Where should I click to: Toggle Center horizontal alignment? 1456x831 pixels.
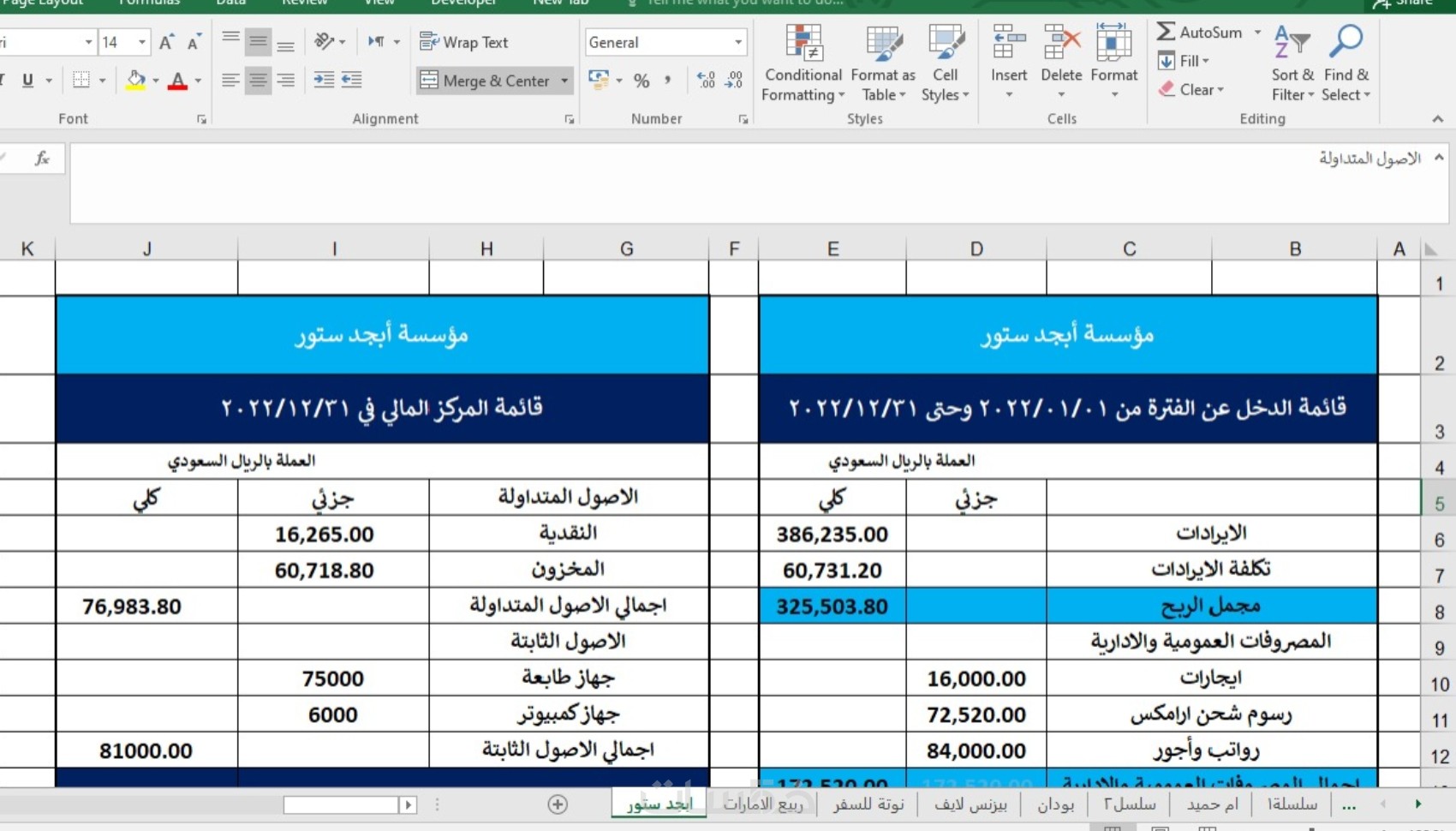(x=258, y=80)
